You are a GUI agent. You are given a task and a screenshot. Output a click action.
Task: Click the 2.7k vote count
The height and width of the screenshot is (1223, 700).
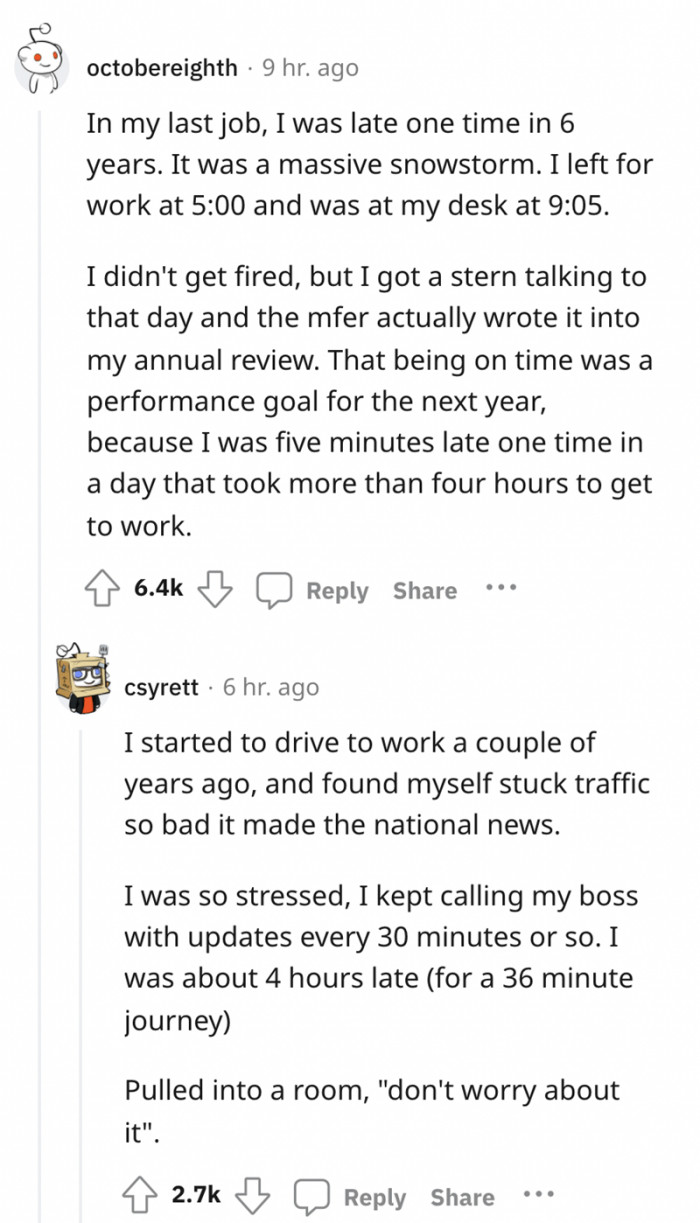[x=198, y=1195]
